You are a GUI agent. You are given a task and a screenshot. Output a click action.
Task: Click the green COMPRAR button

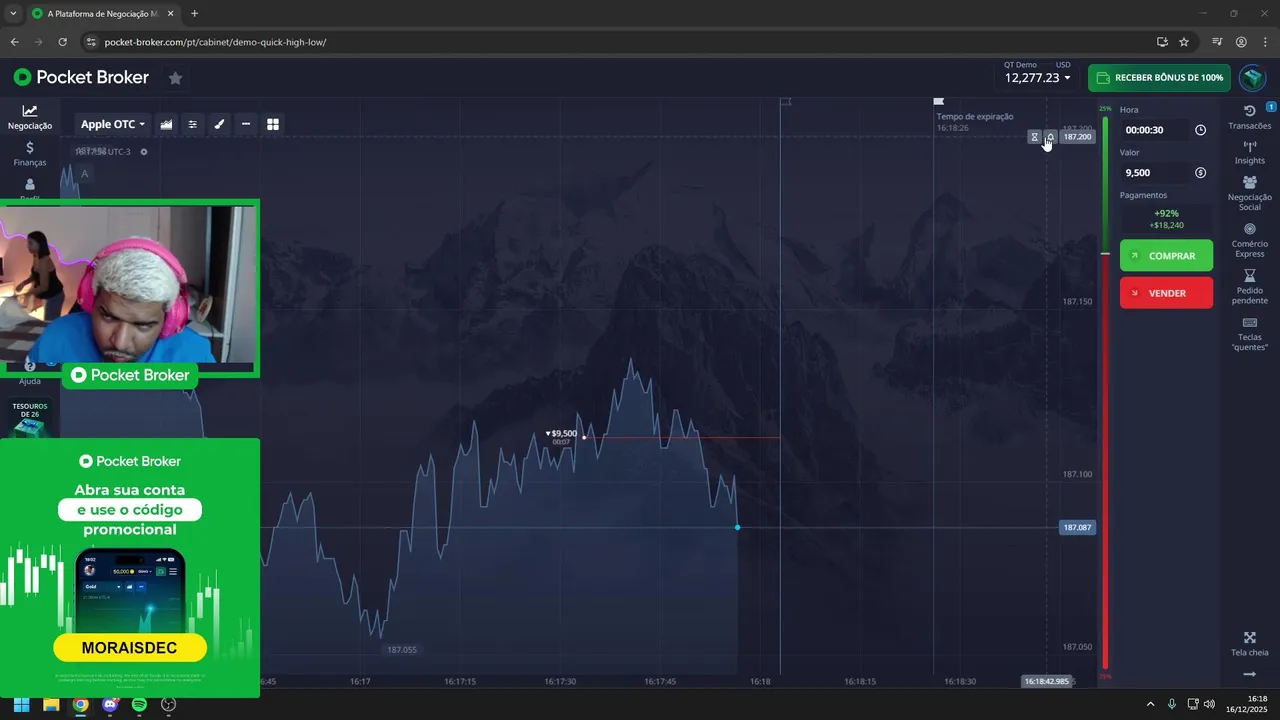pyautogui.click(x=1166, y=256)
